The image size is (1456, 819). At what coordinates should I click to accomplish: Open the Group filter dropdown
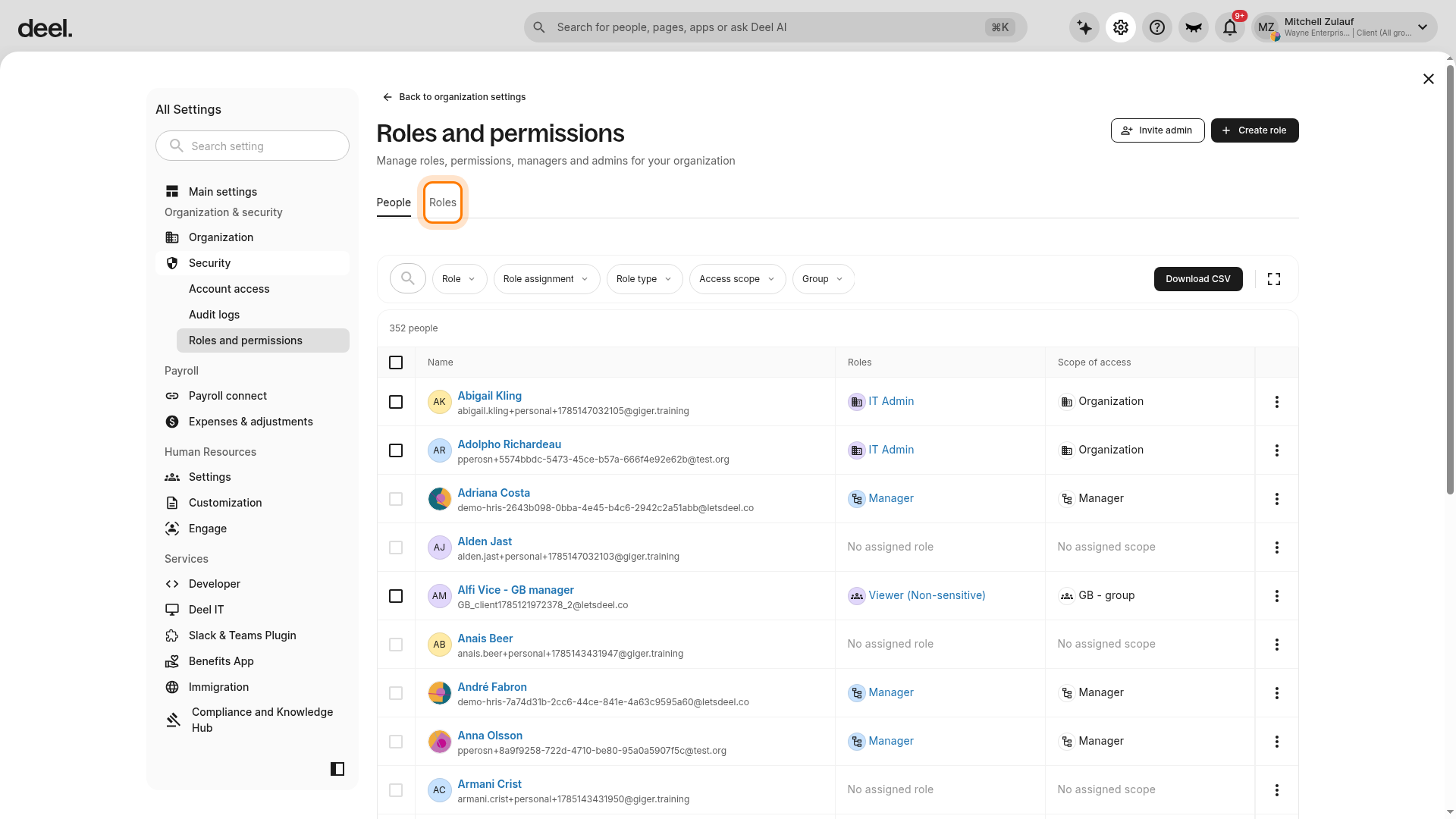pos(824,279)
